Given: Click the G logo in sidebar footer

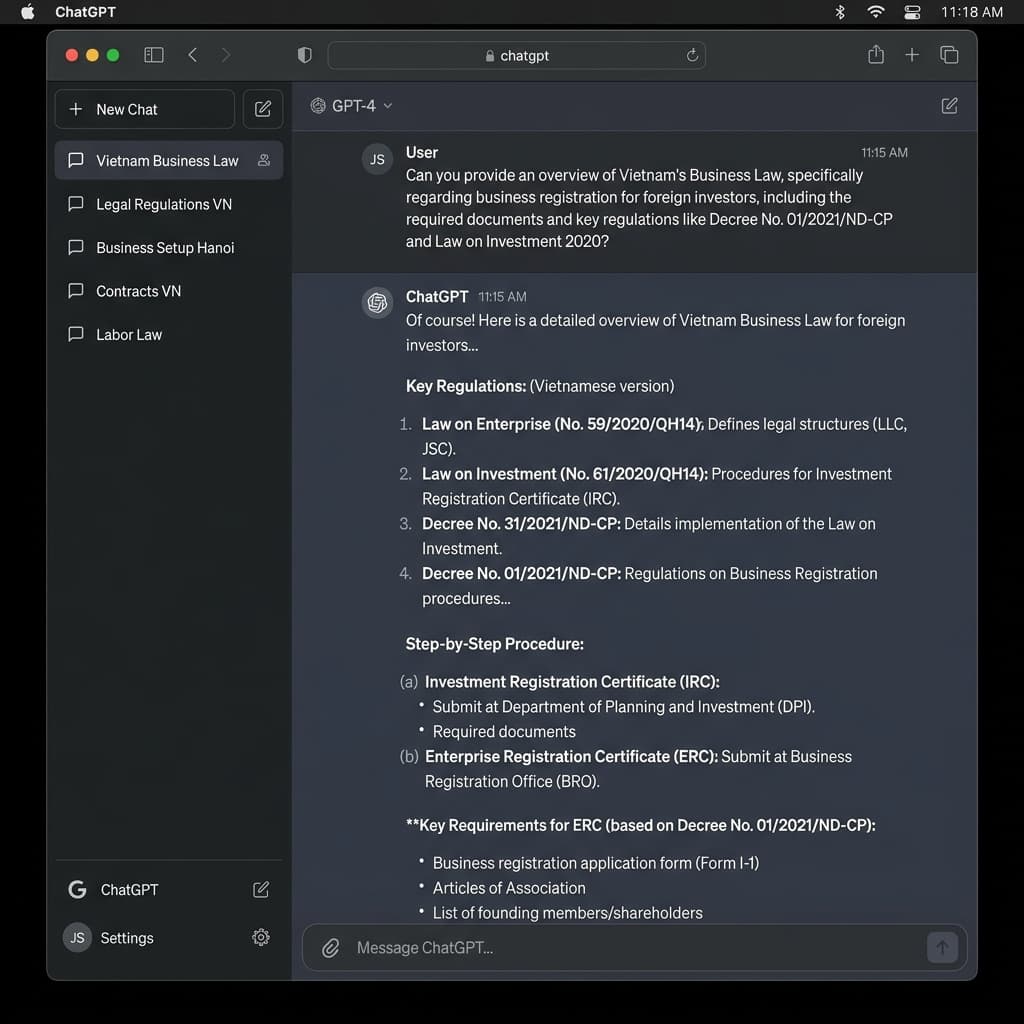Looking at the screenshot, I should [x=77, y=889].
